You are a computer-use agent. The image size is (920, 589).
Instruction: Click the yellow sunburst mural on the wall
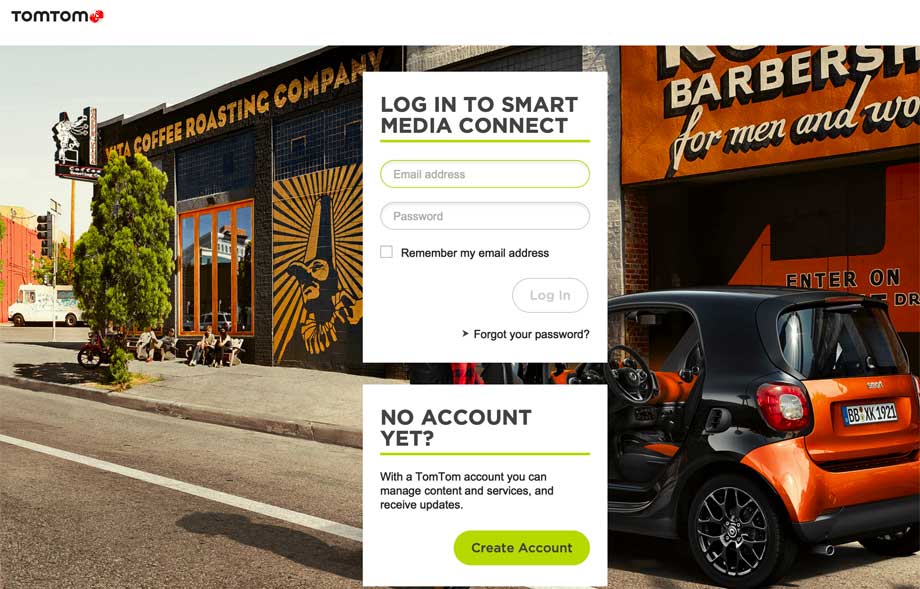(317, 264)
